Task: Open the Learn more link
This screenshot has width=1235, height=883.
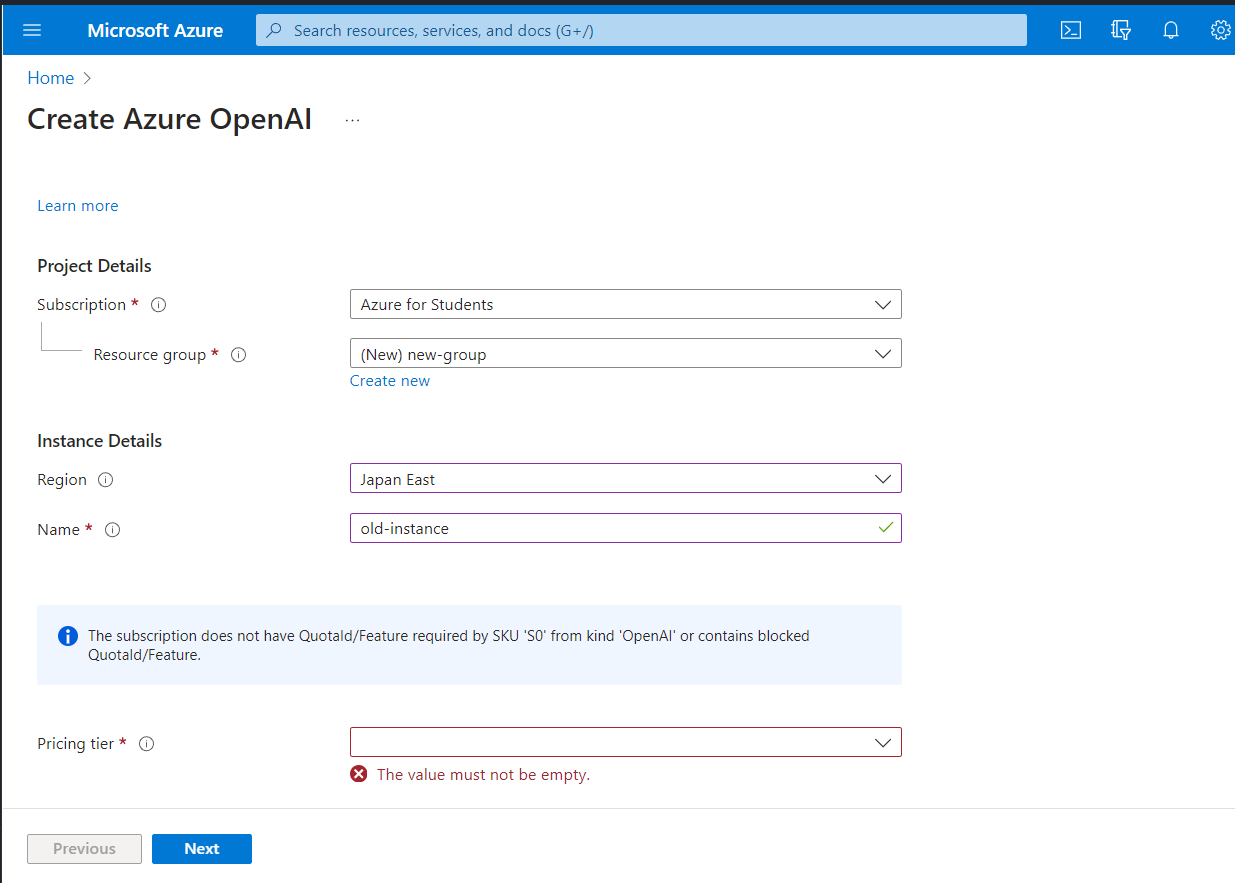Action: (x=77, y=205)
